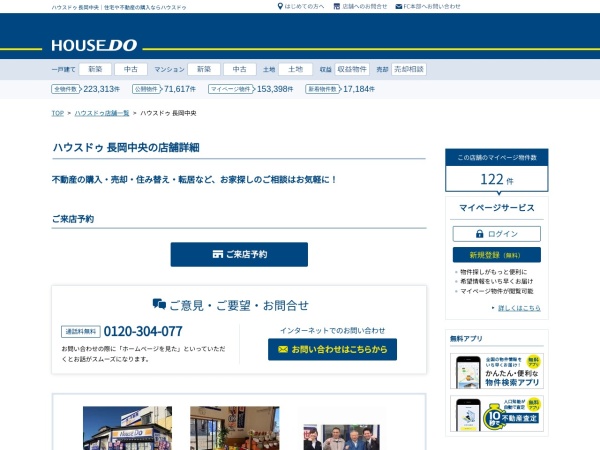600x450 pixels.
Task: Click the lock icon in the ログイン button
Action: pyautogui.click(x=479, y=233)
